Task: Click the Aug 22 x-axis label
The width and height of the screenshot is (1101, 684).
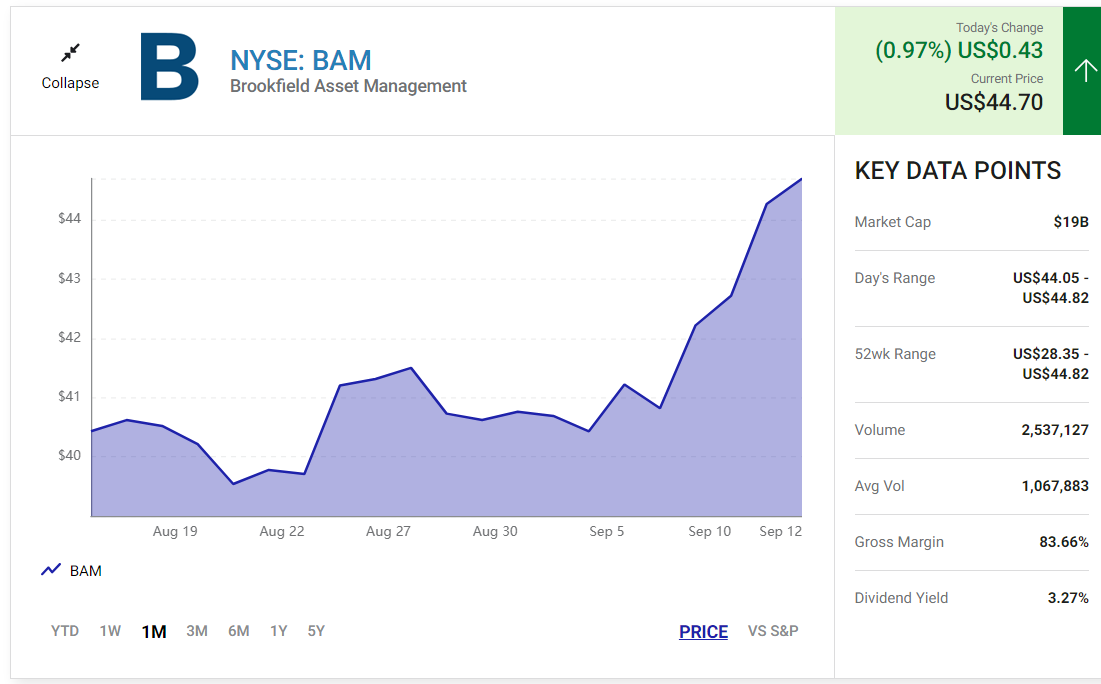Action: tap(282, 532)
